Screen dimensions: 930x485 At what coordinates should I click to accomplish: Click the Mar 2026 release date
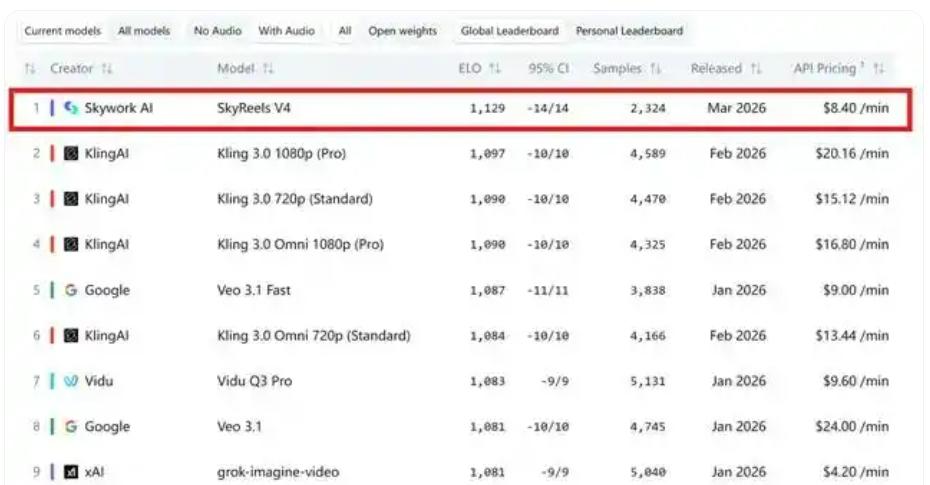tap(737, 108)
